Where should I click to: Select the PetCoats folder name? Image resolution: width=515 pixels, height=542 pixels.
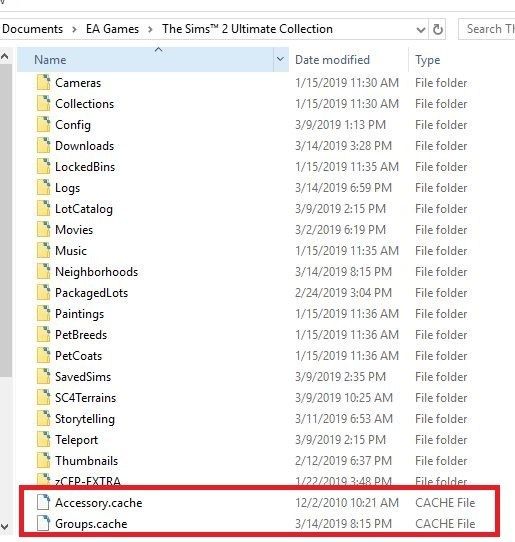[78, 356]
